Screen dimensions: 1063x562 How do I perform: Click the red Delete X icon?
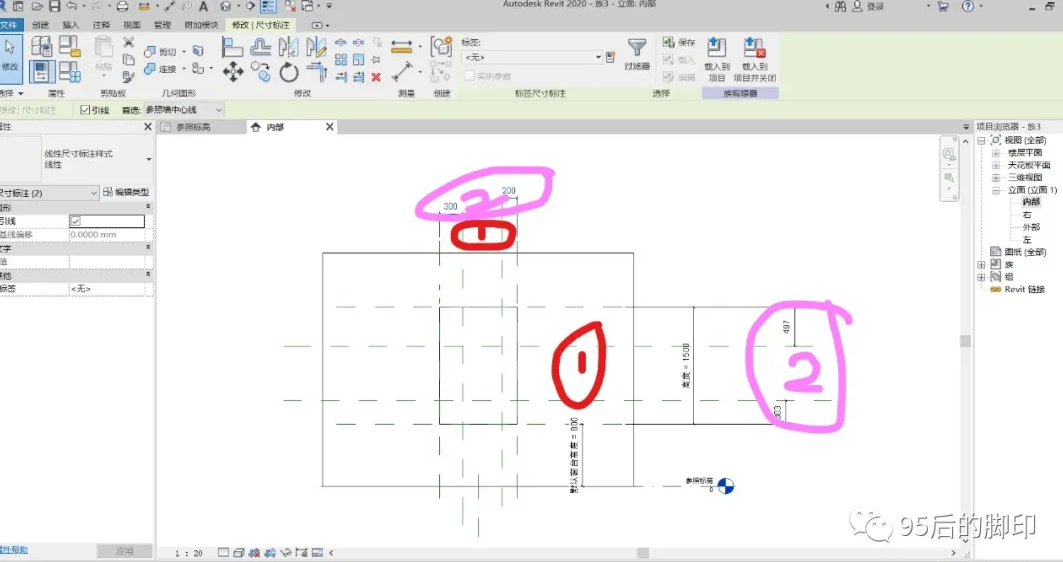point(376,77)
